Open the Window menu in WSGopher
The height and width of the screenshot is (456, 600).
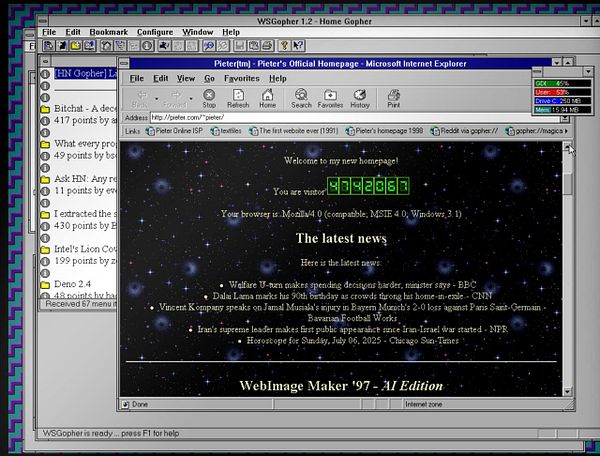tap(197, 32)
